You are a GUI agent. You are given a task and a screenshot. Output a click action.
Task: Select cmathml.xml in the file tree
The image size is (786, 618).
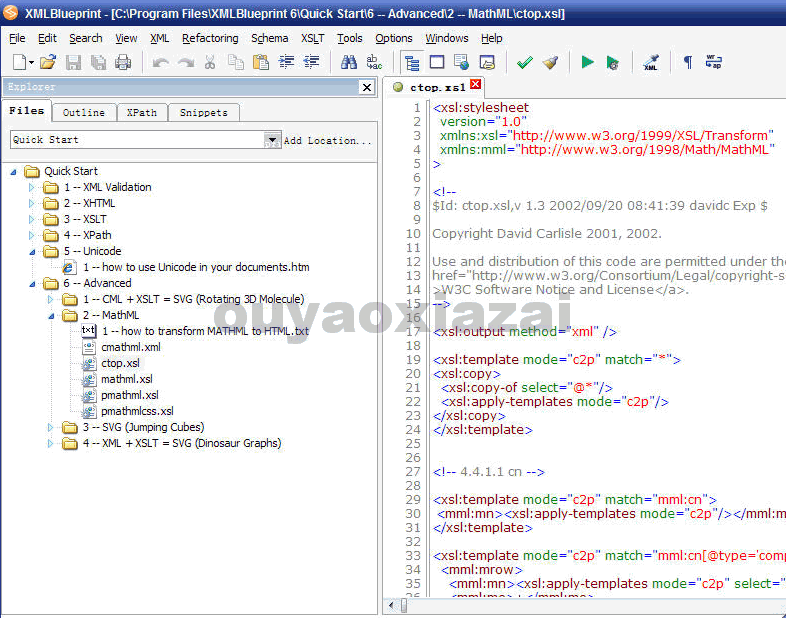pyautogui.click(x=131, y=347)
